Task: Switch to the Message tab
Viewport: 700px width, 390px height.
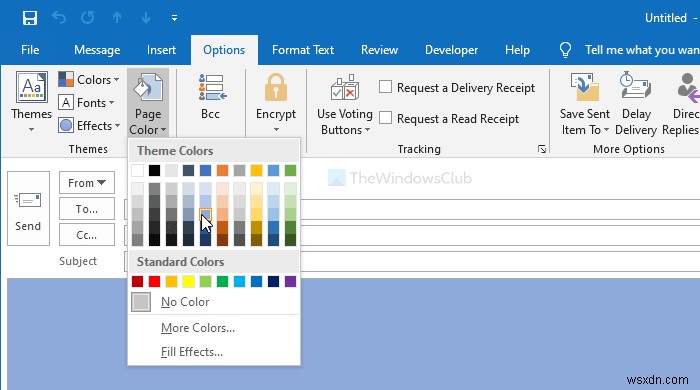Action: [x=97, y=50]
